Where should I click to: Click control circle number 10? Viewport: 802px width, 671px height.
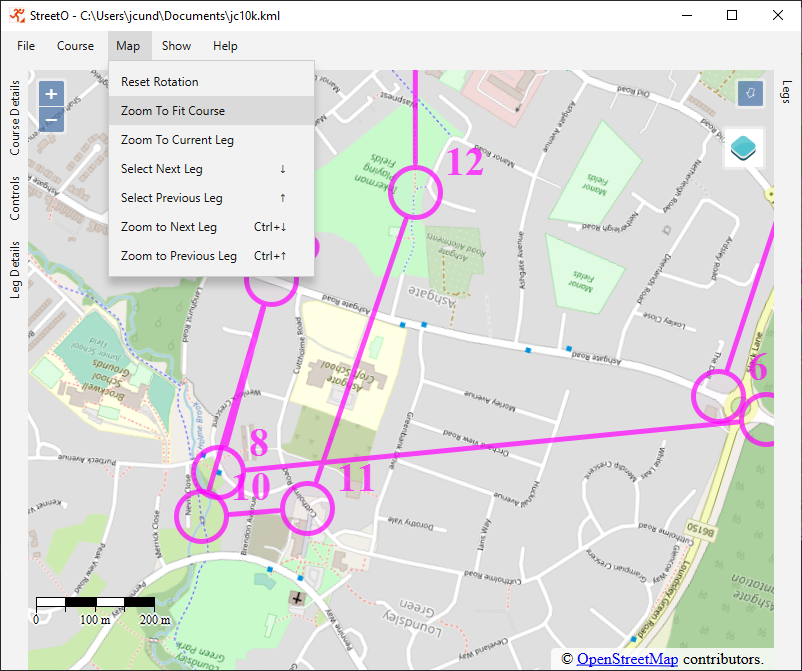[201, 516]
